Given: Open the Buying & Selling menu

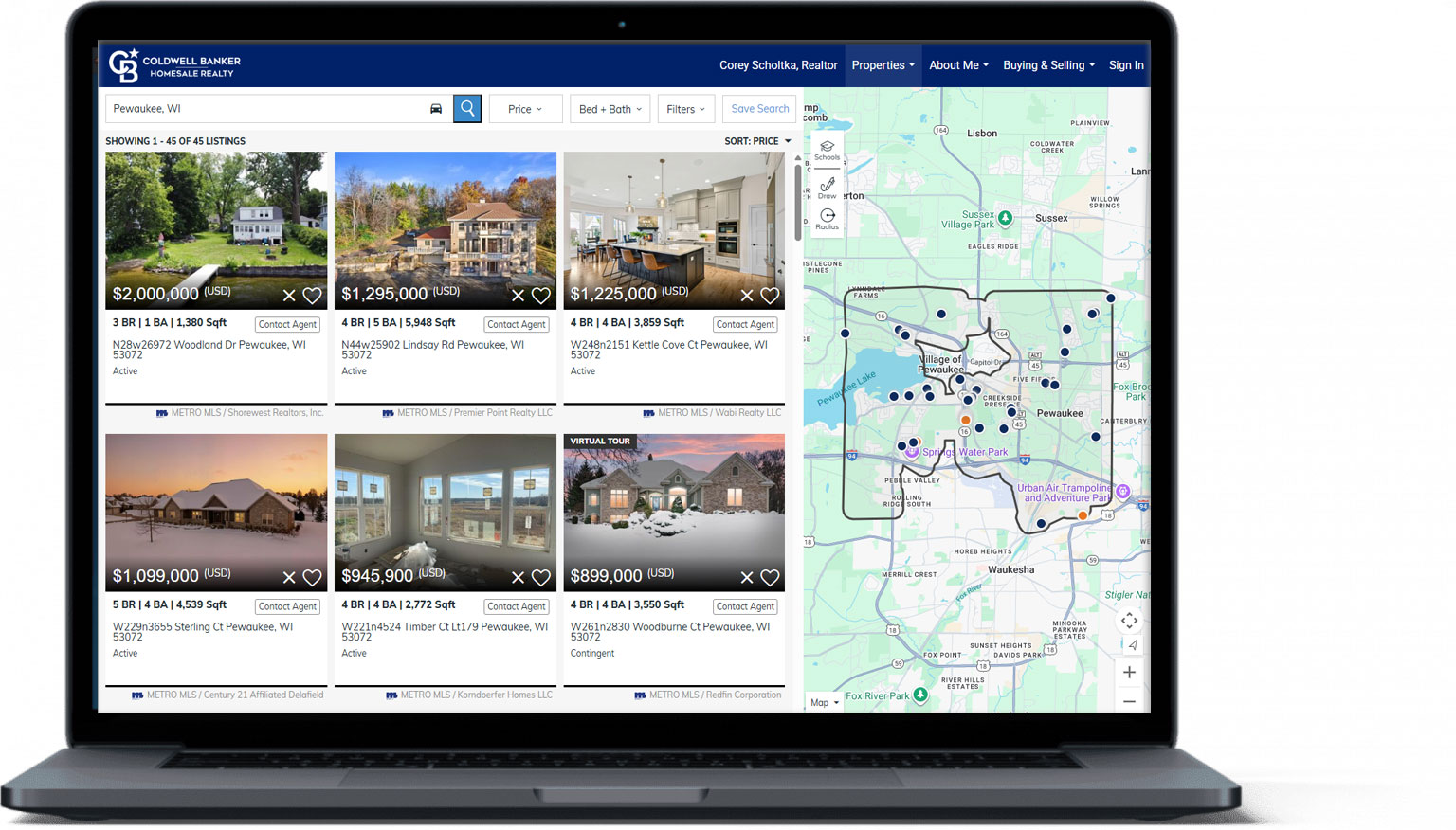Looking at the screenshot, I should click(x=1046, y=65).
